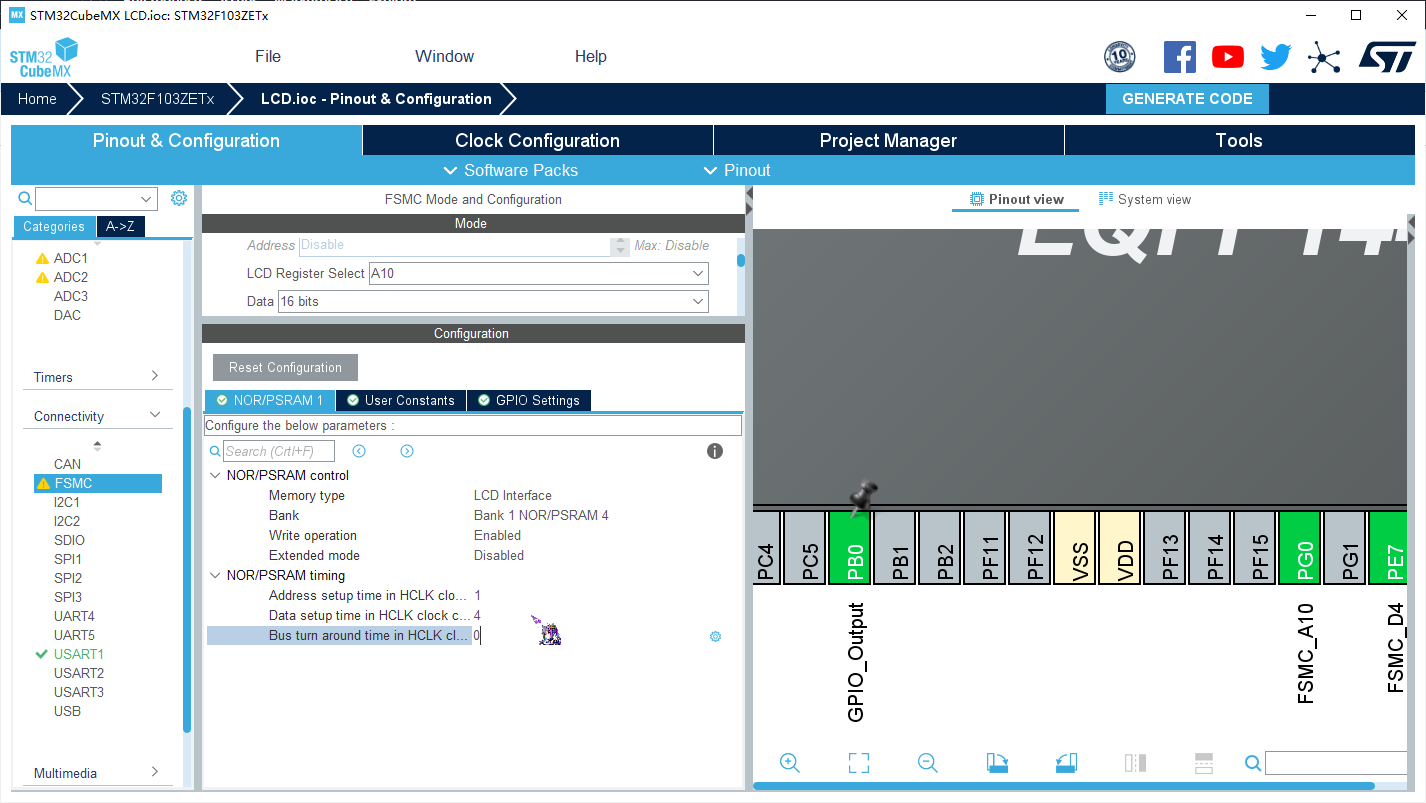
Task: Open peripheral list settings gear icon
Action: (179, 198)
